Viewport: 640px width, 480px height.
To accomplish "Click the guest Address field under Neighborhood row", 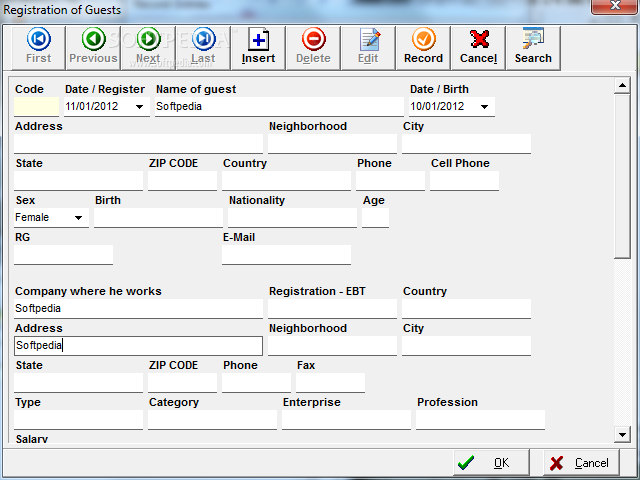I will click(x=138, y=144).
